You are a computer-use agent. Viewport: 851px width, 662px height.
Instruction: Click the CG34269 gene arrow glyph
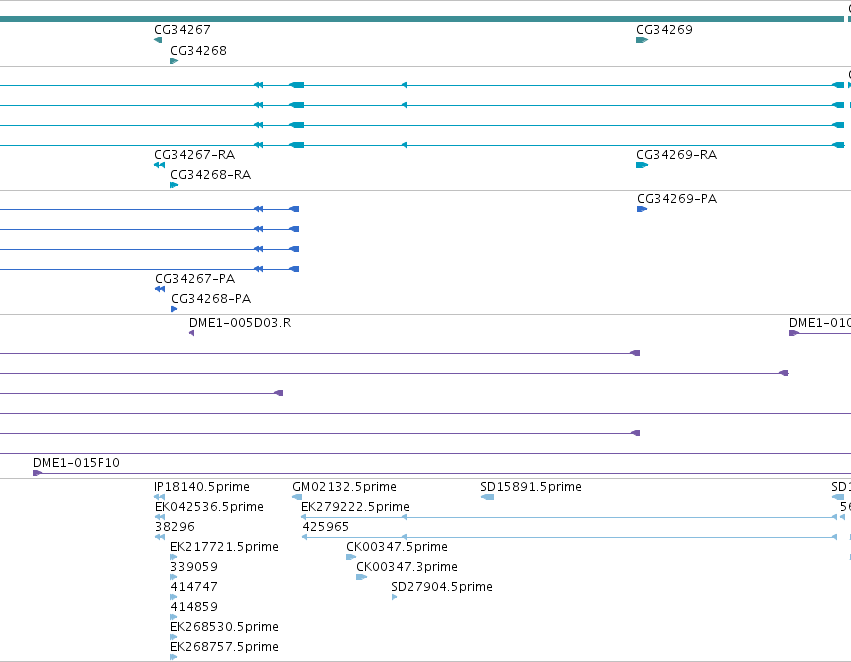point(642,40)
